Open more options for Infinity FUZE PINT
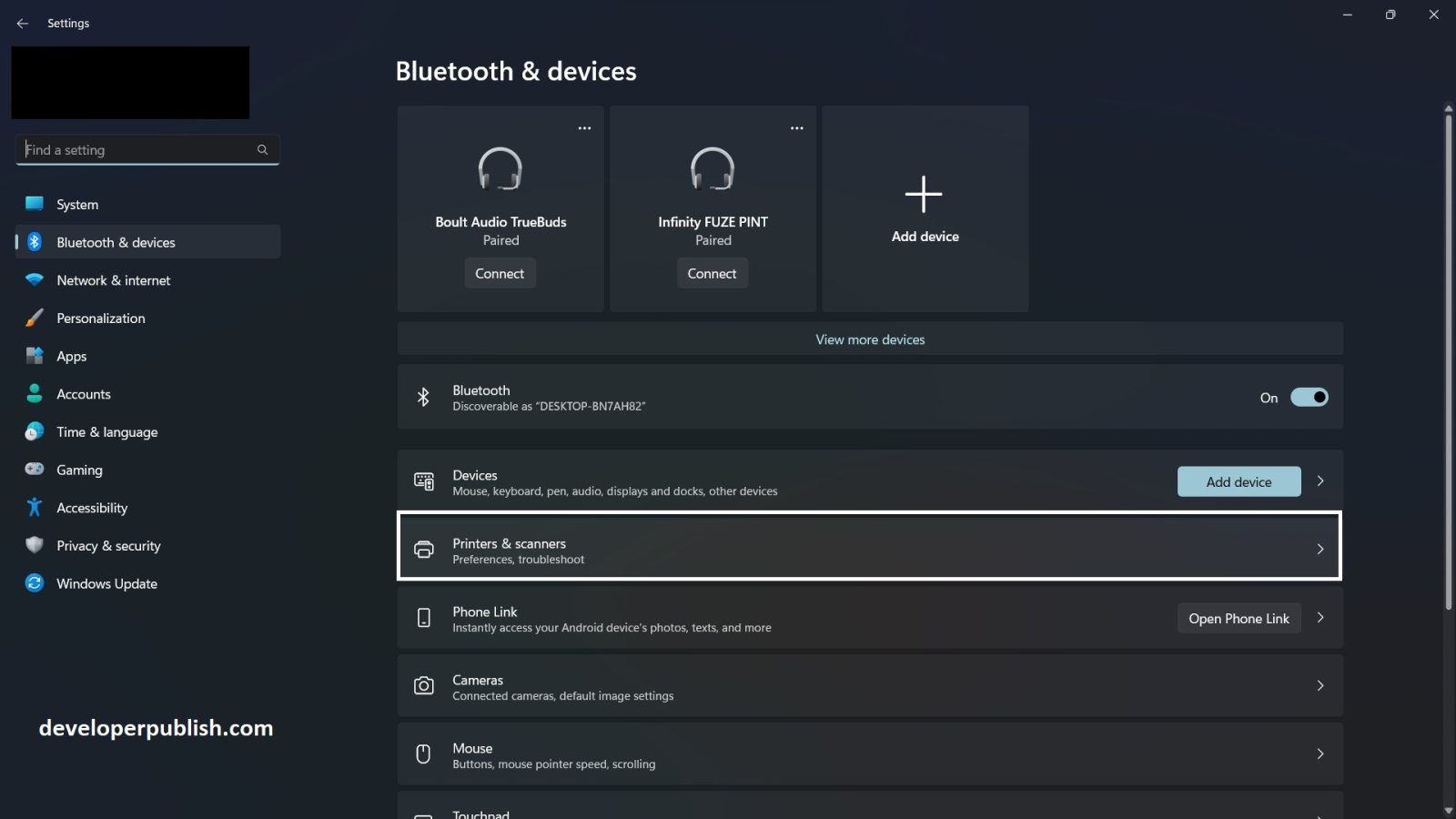Screen dimensions: 1456x819 (x=797, y=128)
